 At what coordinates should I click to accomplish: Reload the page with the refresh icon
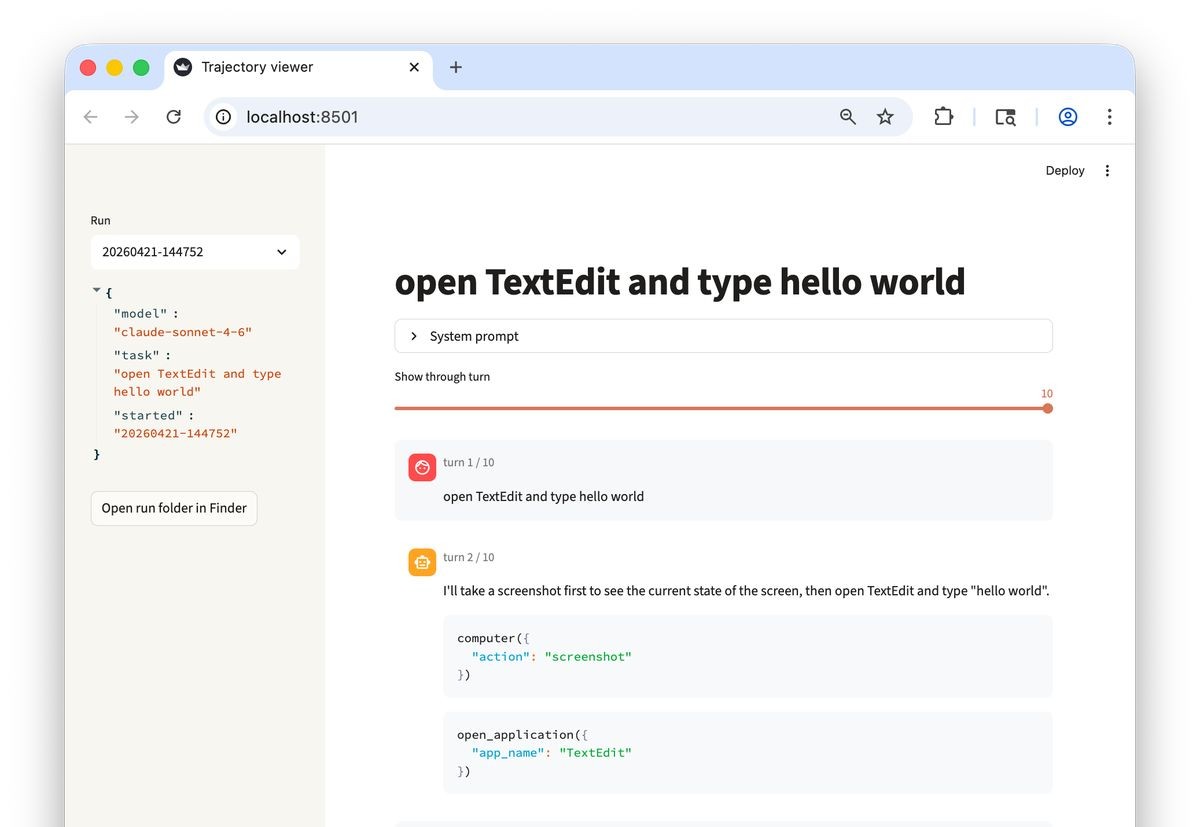coord(174,117)
